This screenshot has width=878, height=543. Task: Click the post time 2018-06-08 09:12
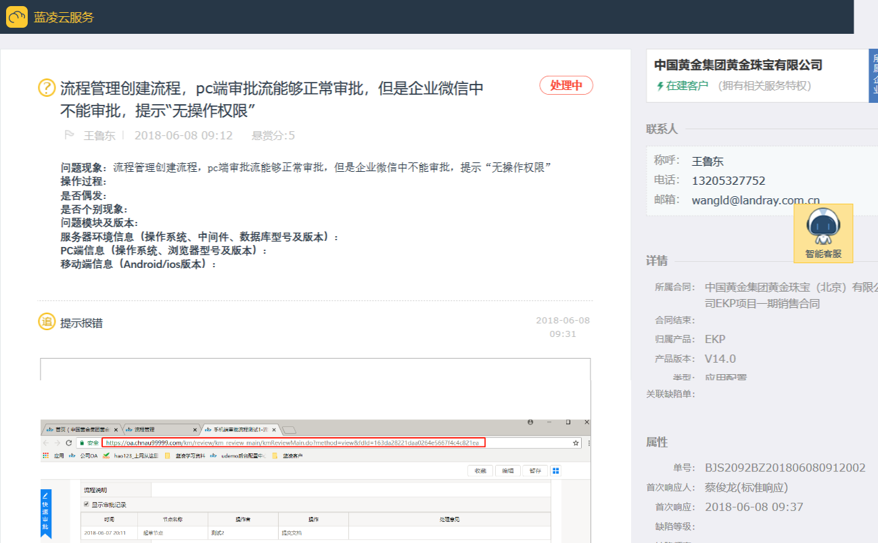point(183,135)
